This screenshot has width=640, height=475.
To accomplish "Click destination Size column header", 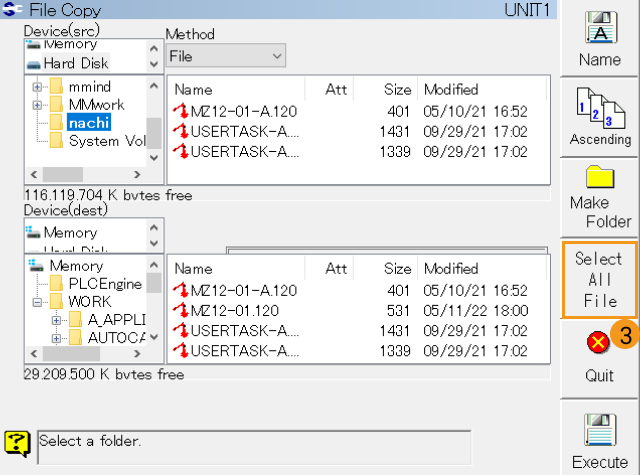I will 386,269.
